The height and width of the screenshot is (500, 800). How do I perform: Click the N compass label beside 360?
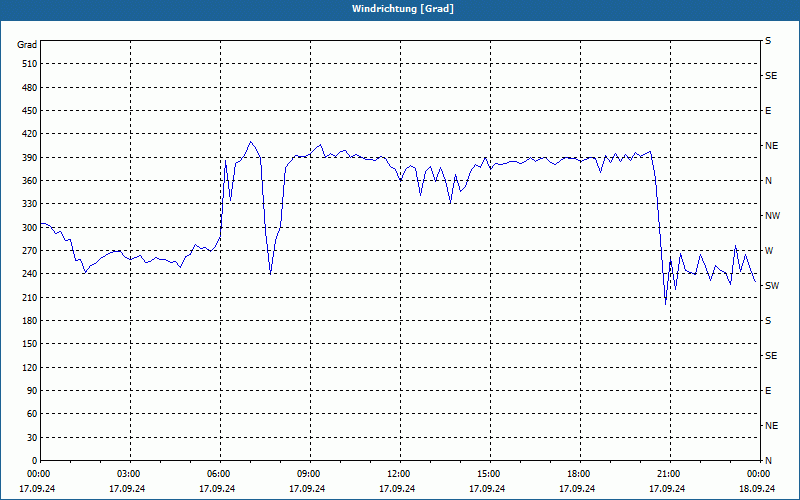click(768, 181)
